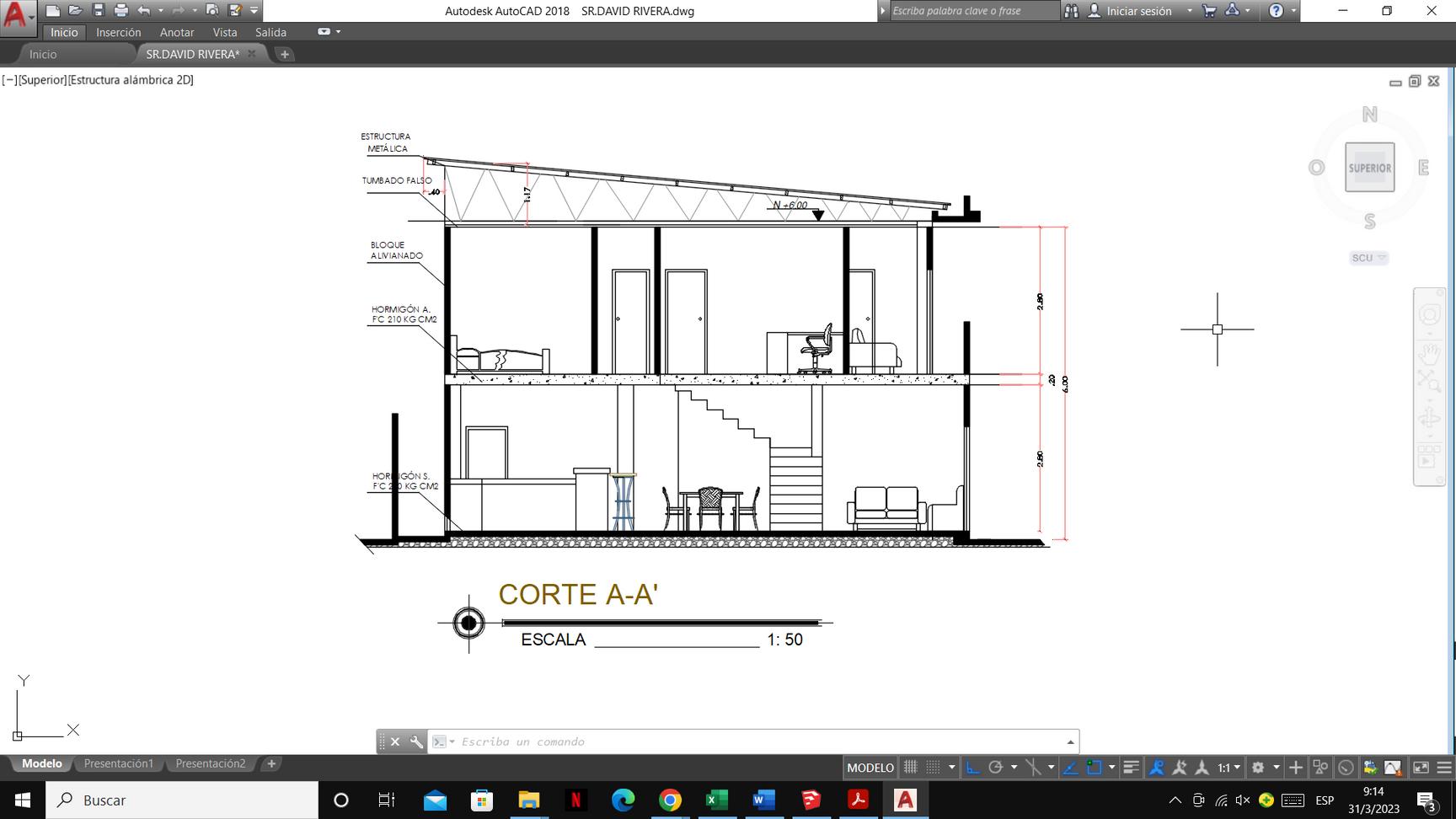Click the Save As pencil icon in Quick Access toolbar
Image resolution: width=1456 pixels, height=819 pixels.
[x=235, y=11]
